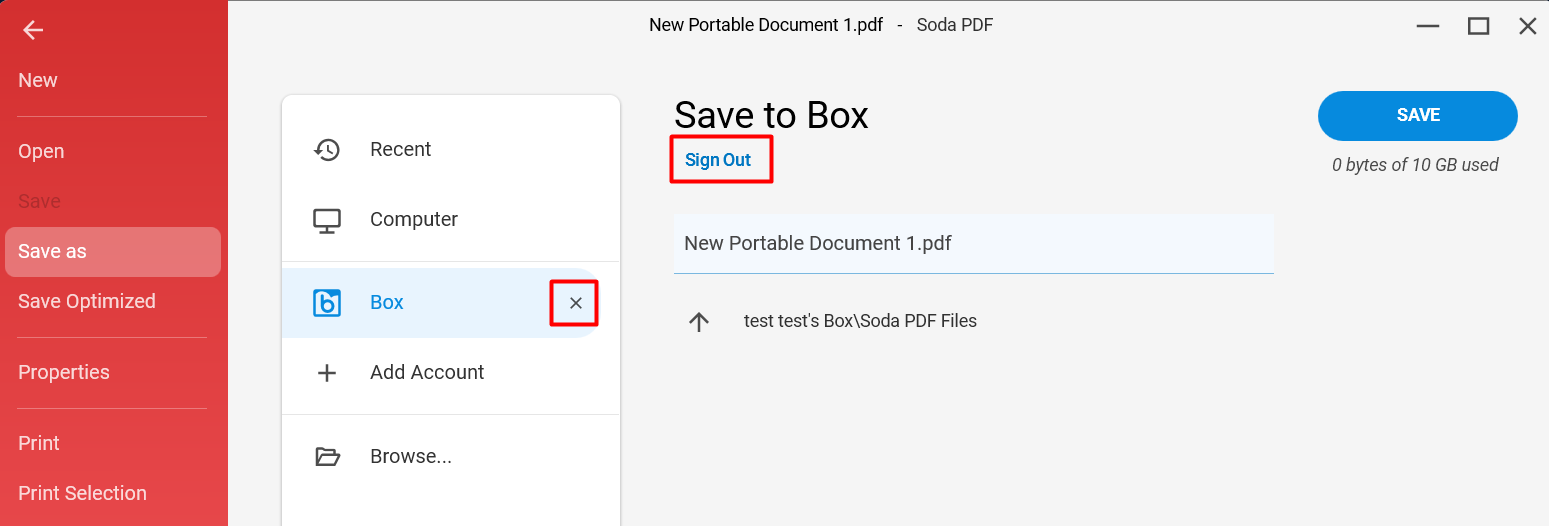Select the Recent clock icon
The image size is (1549, 526).
(x=327, y=150)
